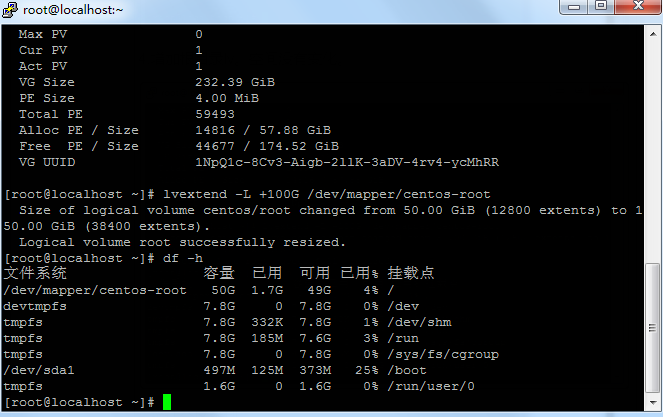Click the 'lvextend -L +100G' command text
663x417 pixels.
tap(231, 195)
